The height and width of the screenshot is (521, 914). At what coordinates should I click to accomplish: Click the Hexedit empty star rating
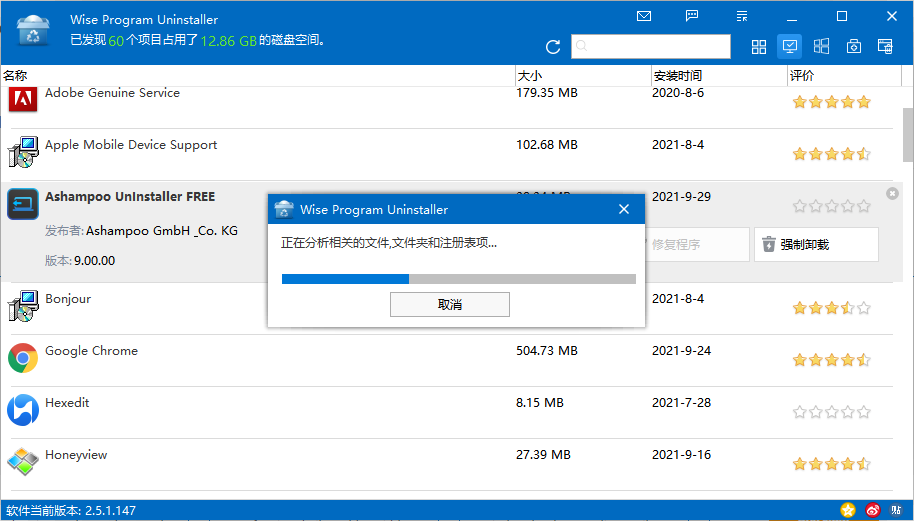[x=832, y=413]
